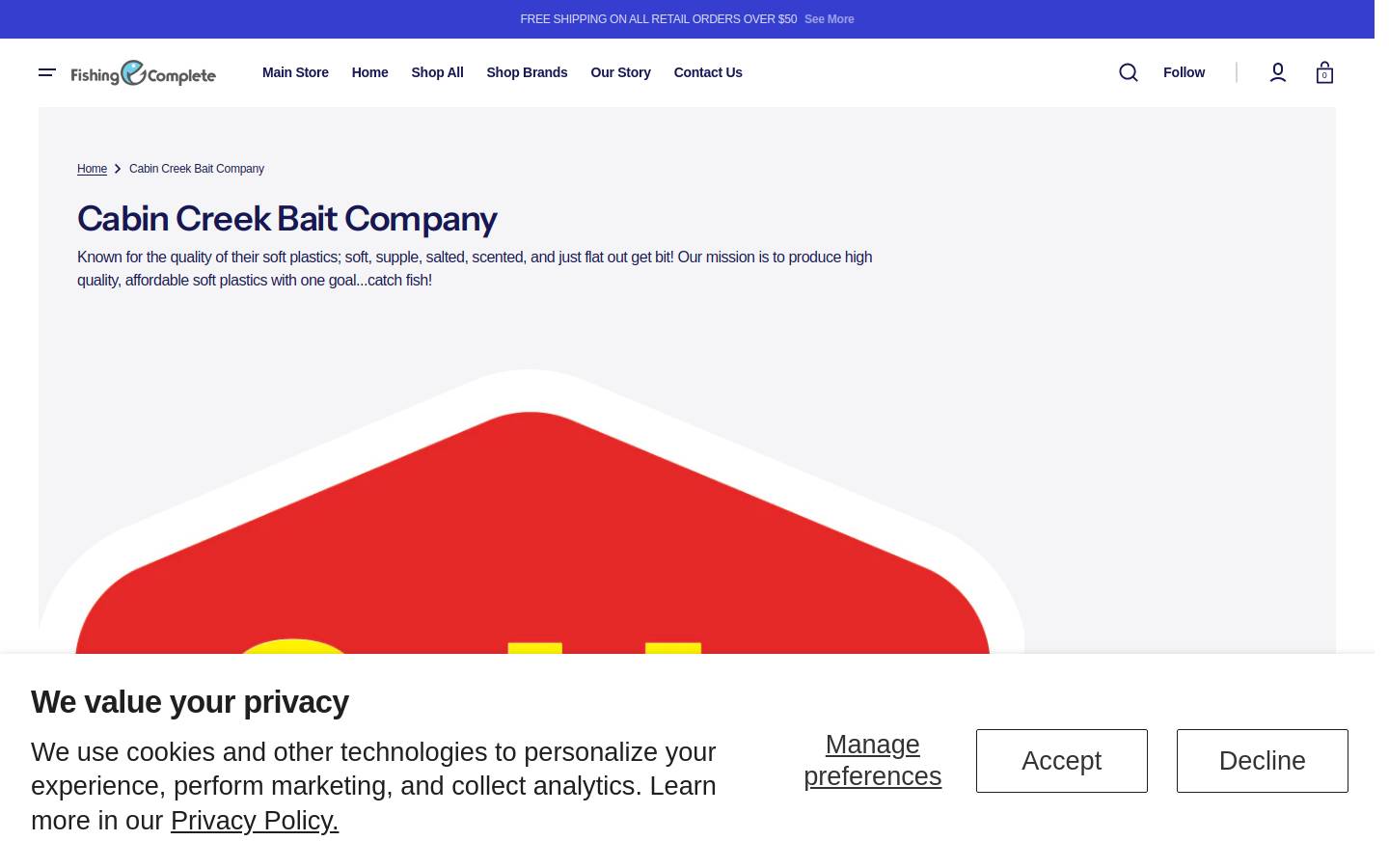Open the Main Store menu item

pos(295,72)
